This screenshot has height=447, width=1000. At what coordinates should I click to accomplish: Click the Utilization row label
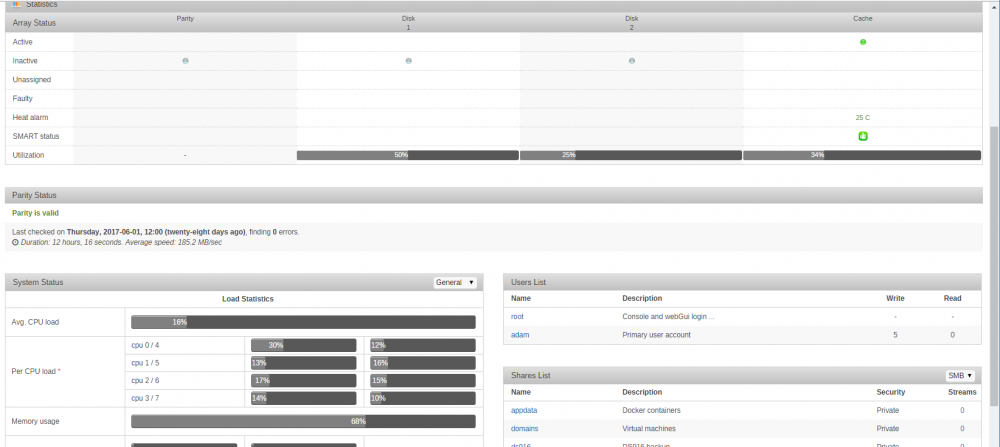click(29, 155)
